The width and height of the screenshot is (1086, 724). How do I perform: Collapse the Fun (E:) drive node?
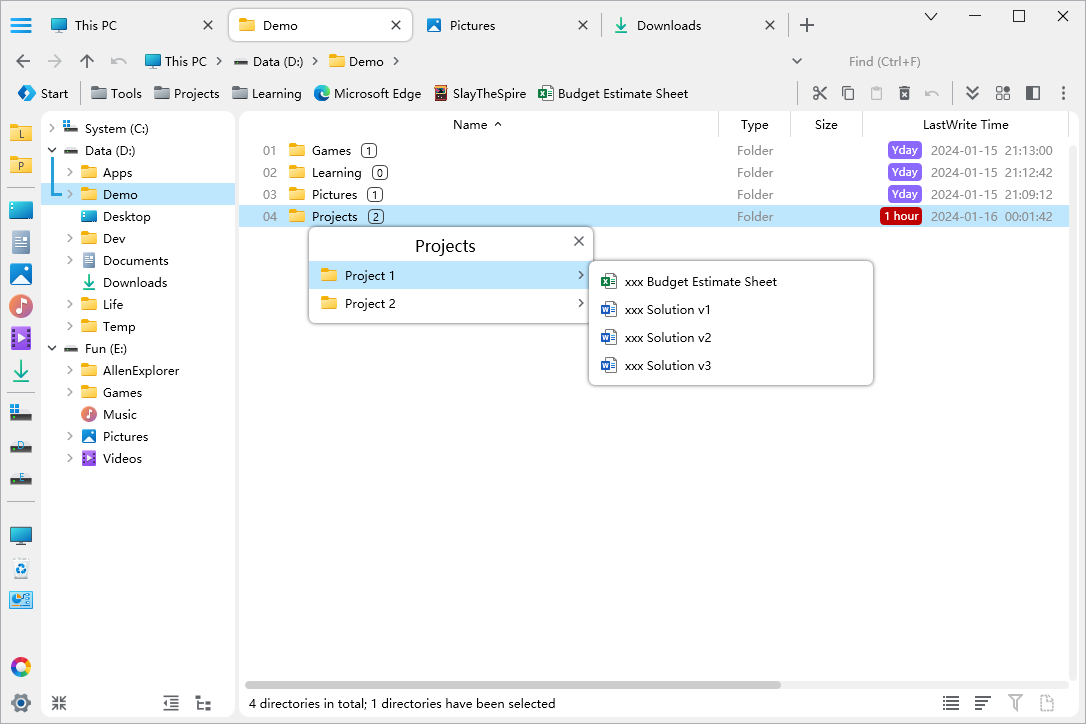pyautogui.click(x=52, y=348)
